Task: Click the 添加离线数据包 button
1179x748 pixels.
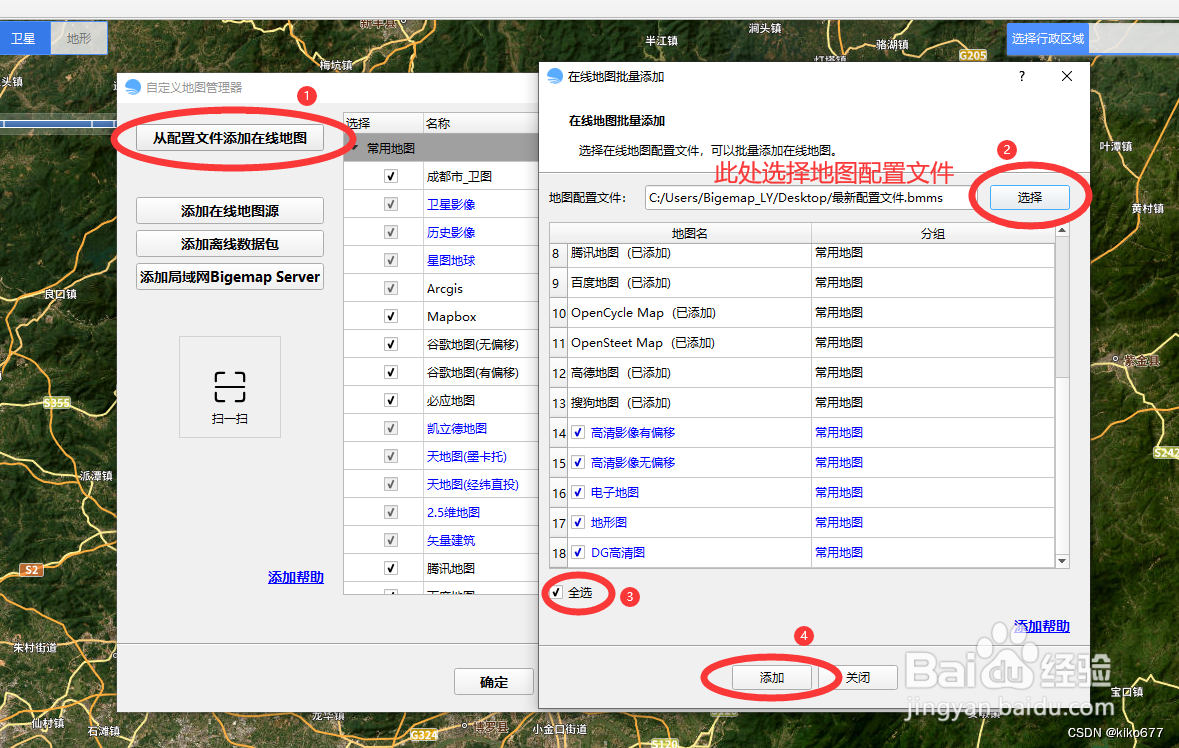Action: (x=229, y=243)
